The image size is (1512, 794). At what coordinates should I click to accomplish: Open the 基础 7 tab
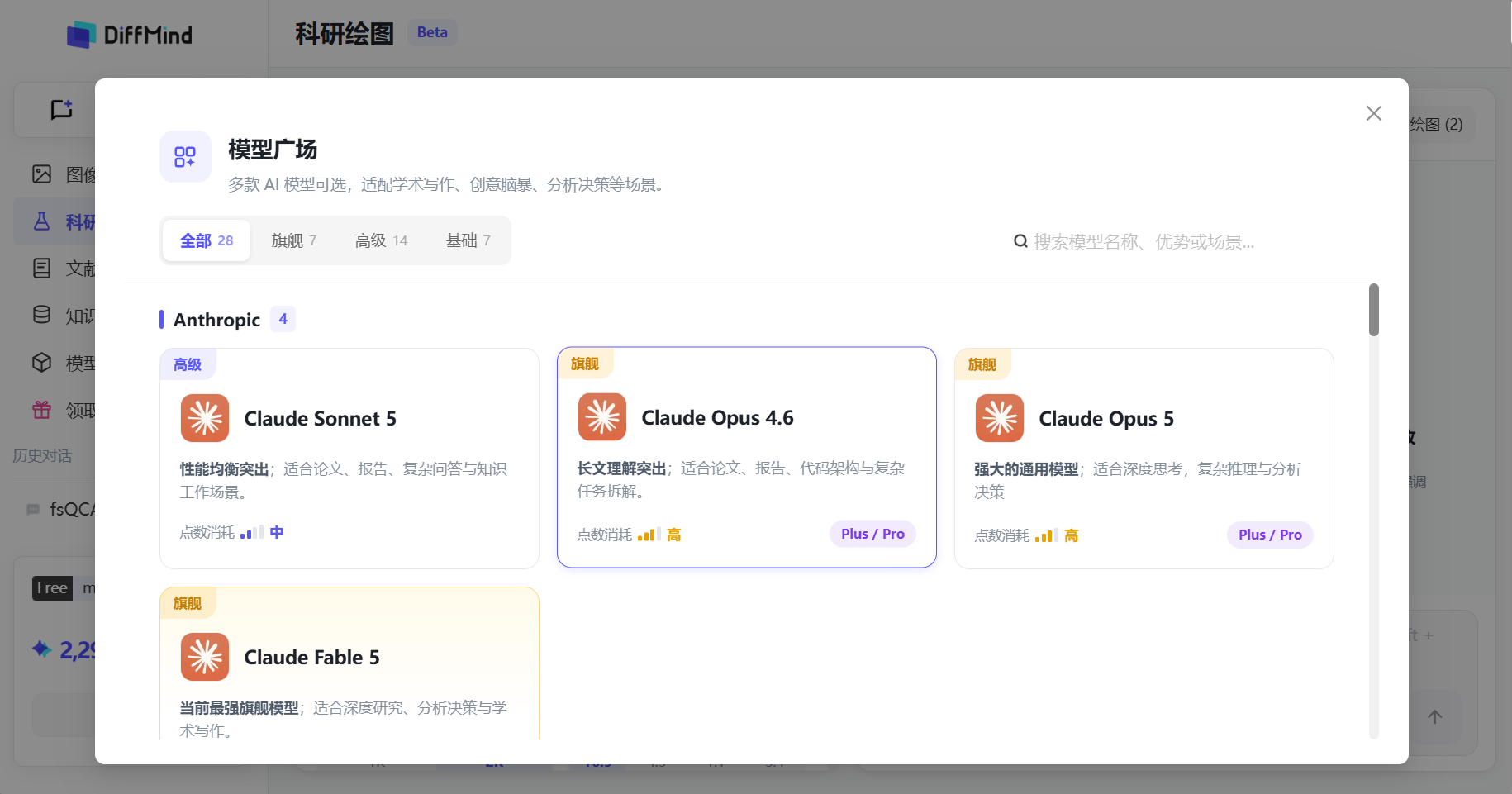468,240
